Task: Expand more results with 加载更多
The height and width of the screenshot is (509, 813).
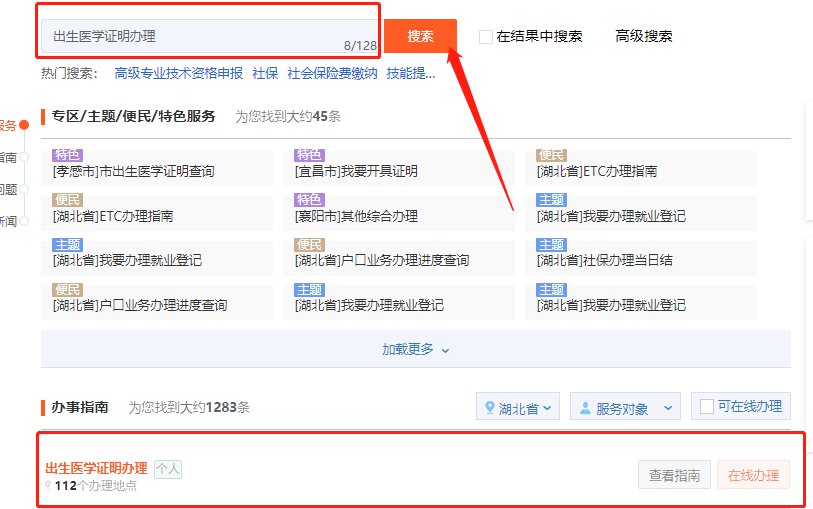Action: pyautogui.click(x=415, y=349)
